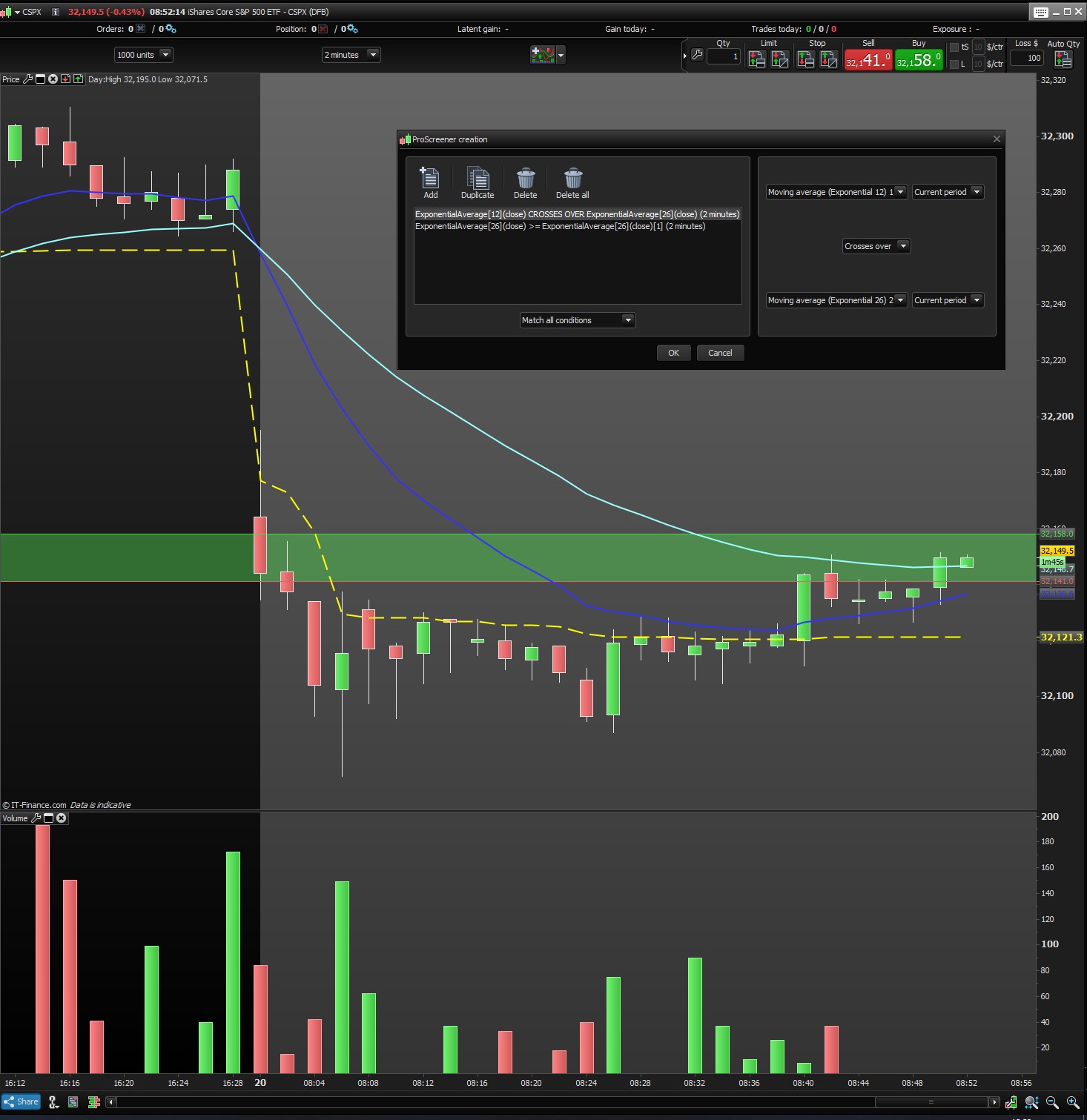Open indicators and trading systems icon

tap(543, 55)
